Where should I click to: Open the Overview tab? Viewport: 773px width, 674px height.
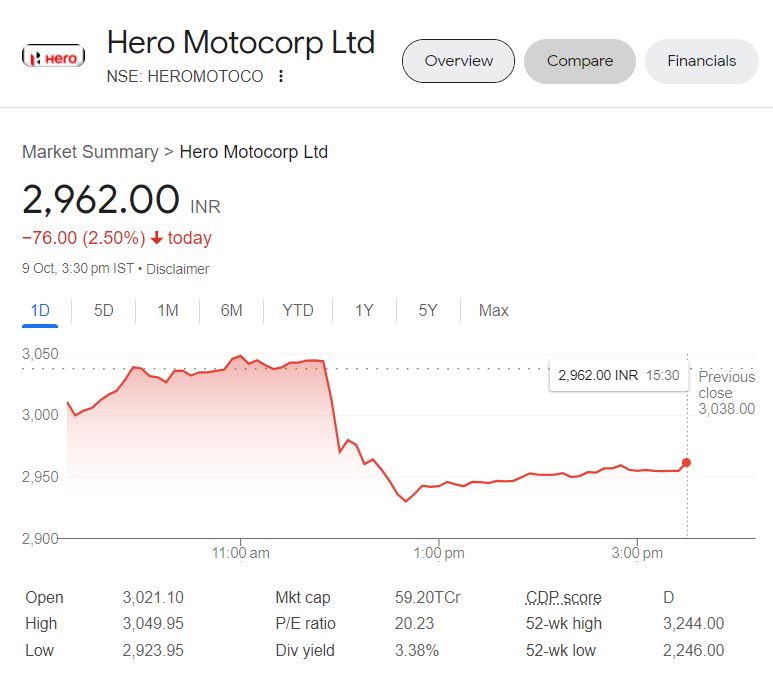pyautogui.click(x=458, y=61)
